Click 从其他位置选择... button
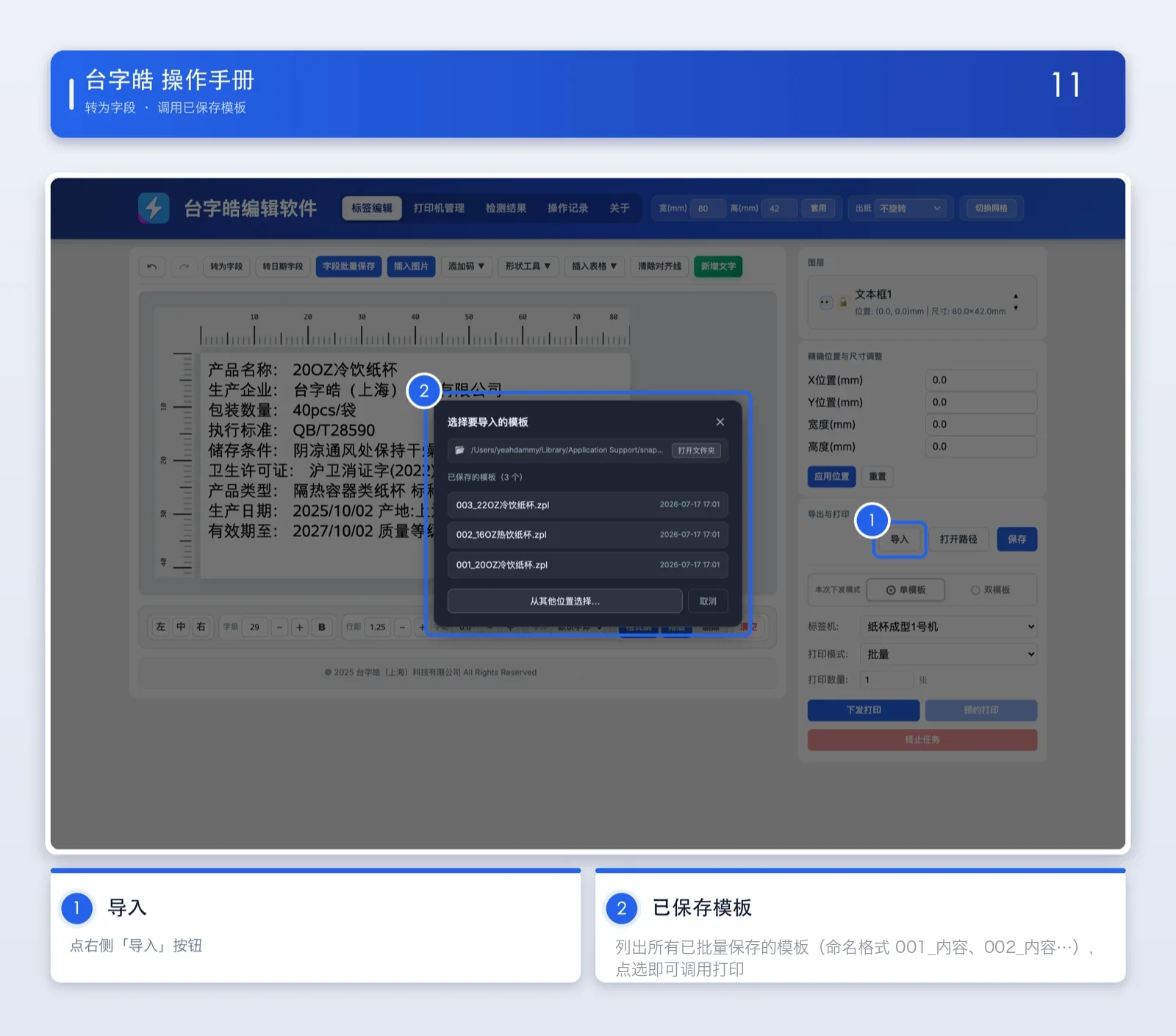This screenshot has width=1176, height=1036. click(564, 601)
